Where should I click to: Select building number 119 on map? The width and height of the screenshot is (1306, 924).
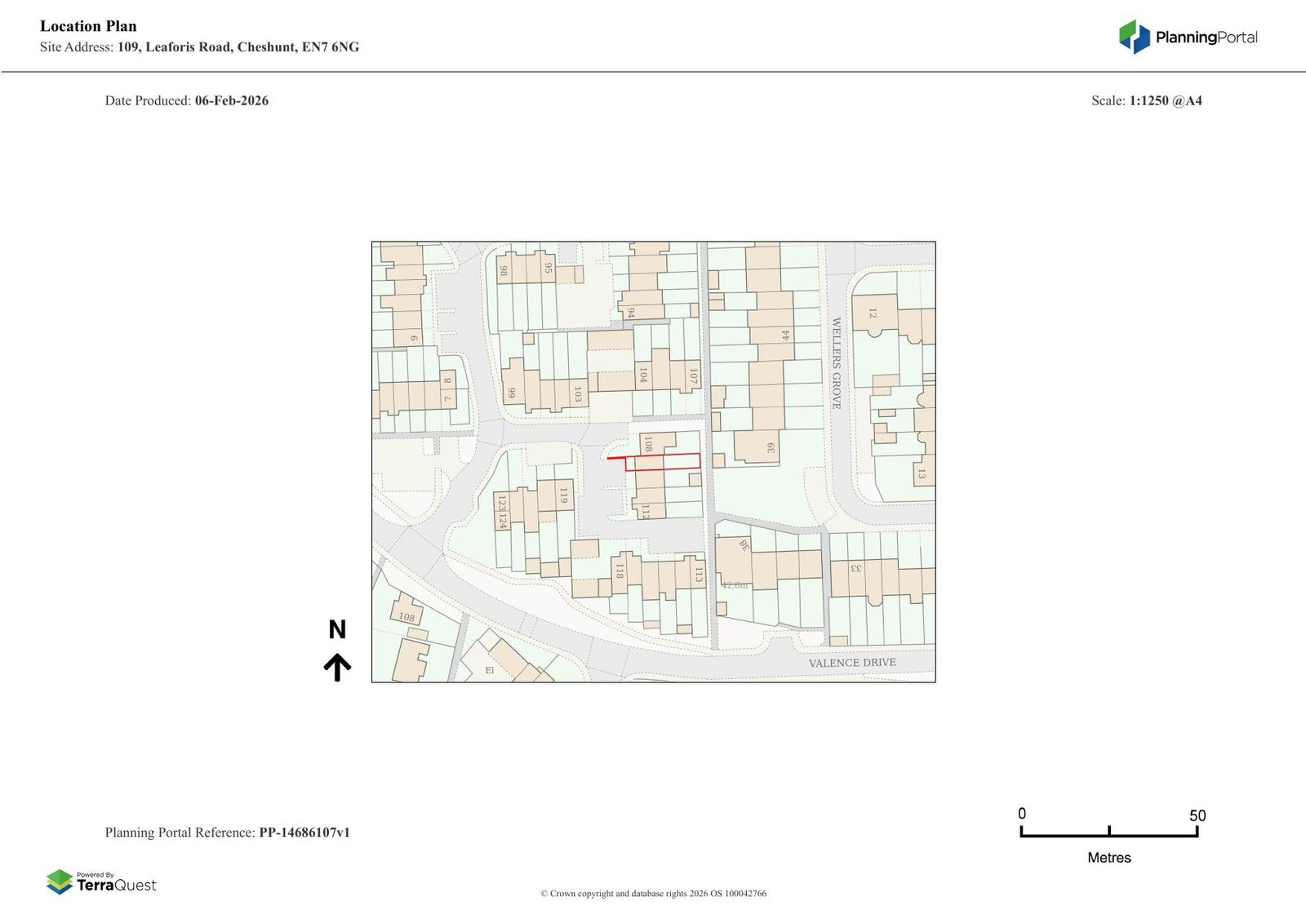[x=563, y=495]
